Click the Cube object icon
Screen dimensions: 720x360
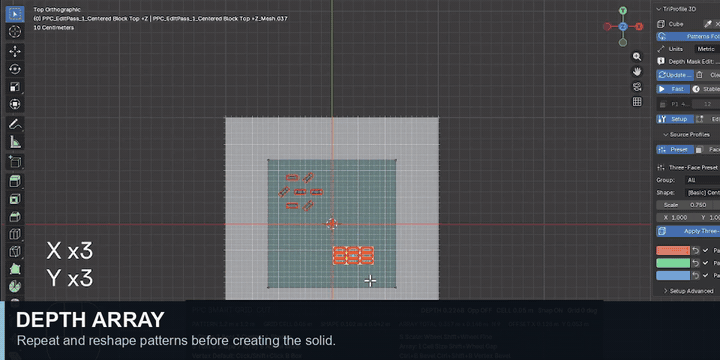pyautogui.click(x=661, y=24)
